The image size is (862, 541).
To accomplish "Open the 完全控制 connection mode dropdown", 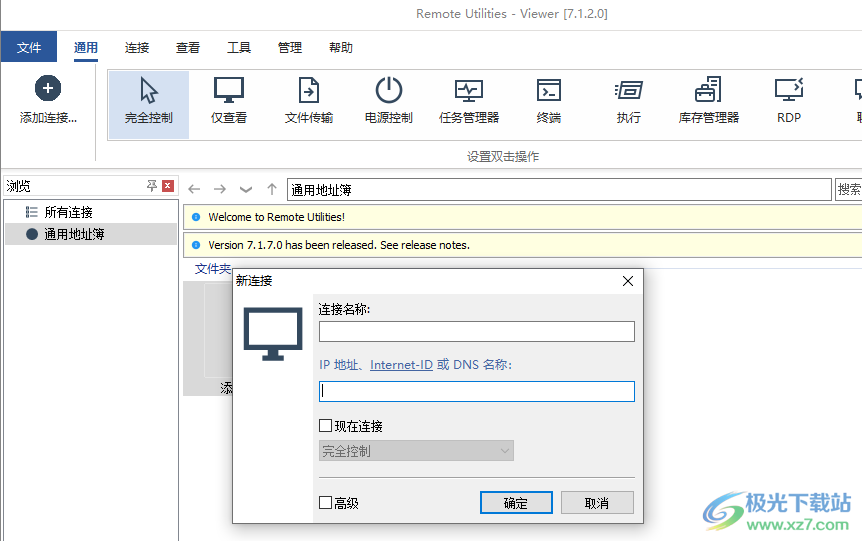I will click(416, 451).
